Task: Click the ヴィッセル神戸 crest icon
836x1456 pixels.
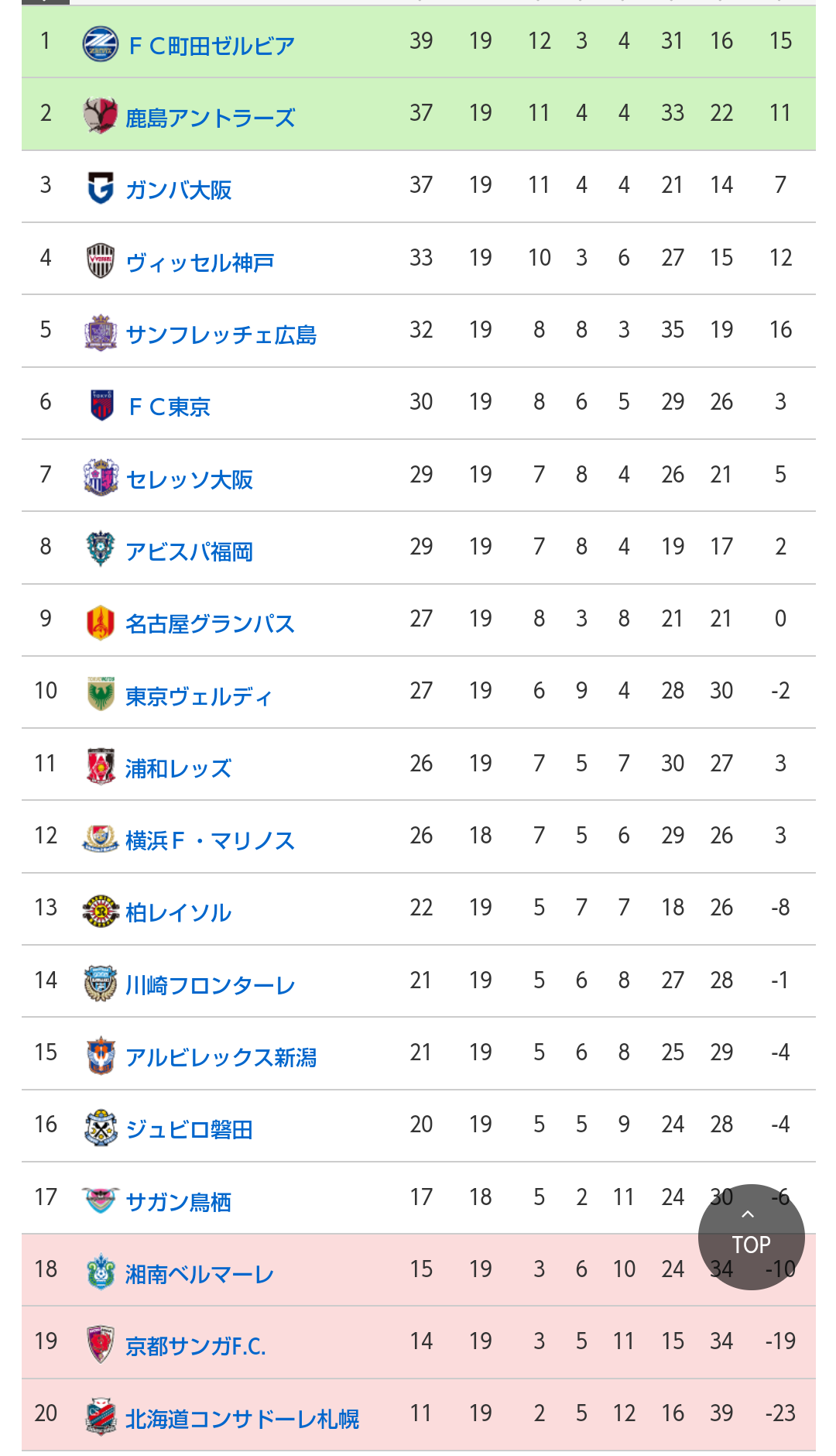Action: [x=101, y=261]
